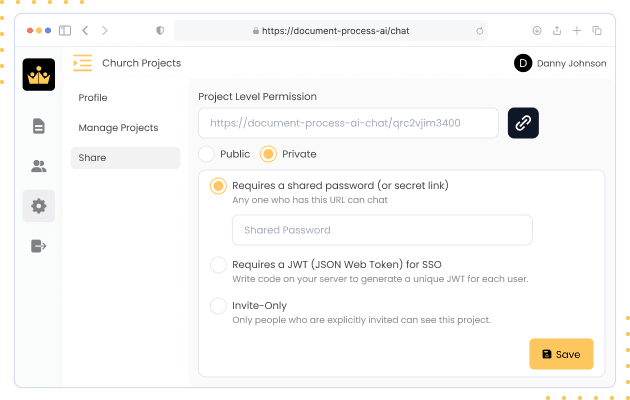Toggle the browser sidebar icon

click(x=65, y=31)
